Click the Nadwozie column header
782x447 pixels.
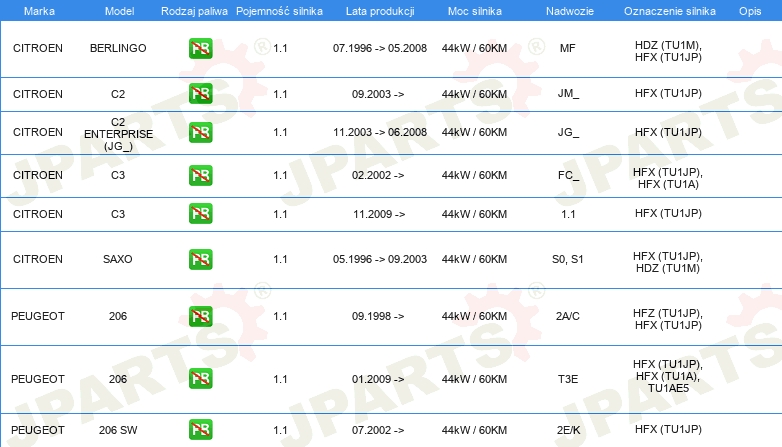[570, 11]
